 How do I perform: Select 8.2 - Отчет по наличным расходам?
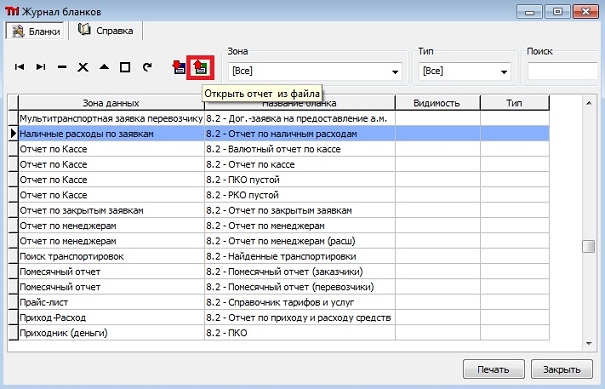point(299,134)
